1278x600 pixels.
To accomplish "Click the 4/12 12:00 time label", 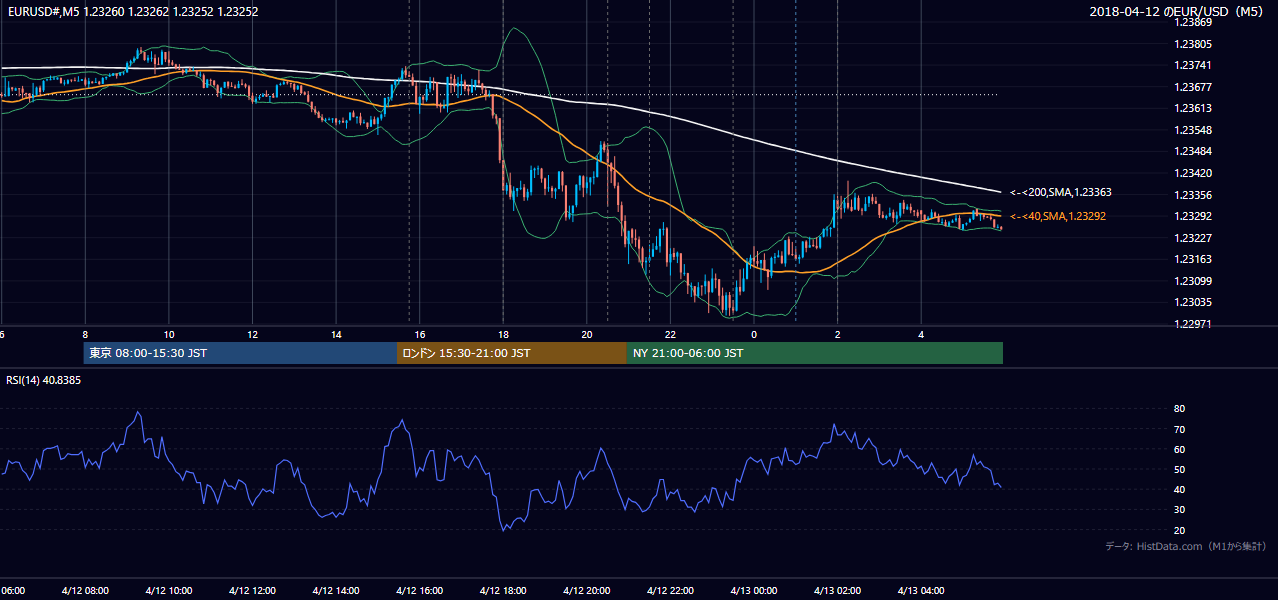I will 253,590.
